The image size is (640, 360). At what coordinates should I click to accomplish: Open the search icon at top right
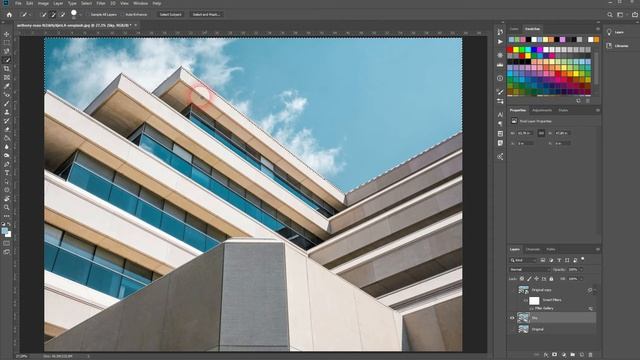(x=609, y=14)
